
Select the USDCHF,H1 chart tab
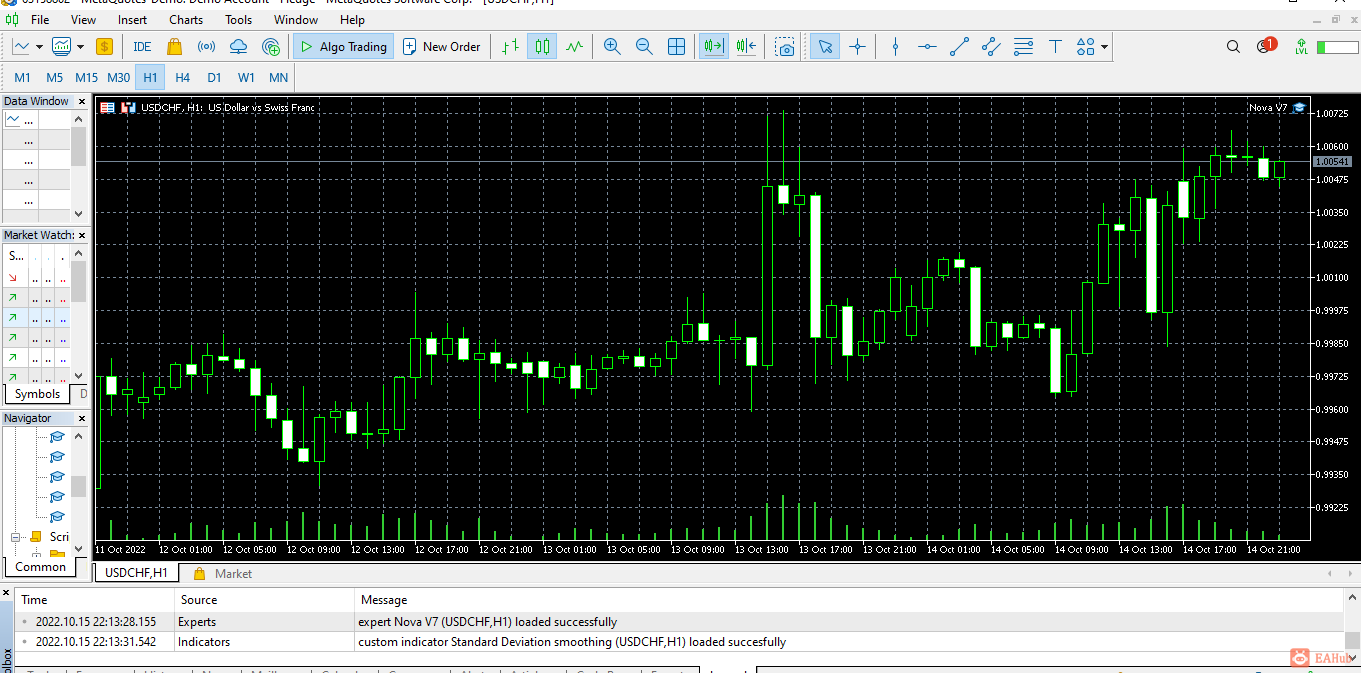coord(136,573)
